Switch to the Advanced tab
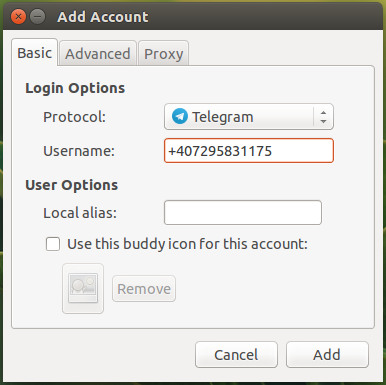 98,54
